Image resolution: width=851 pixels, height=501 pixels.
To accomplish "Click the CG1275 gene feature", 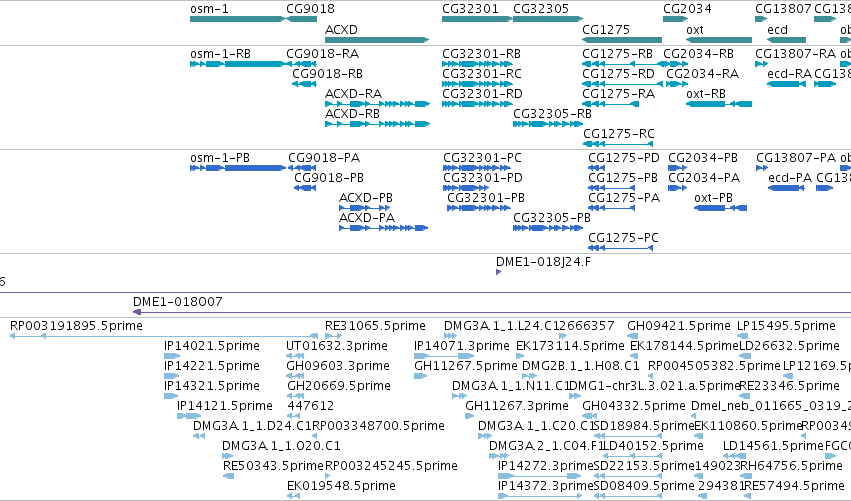I will pyautogui.click(x=622, y=40).
